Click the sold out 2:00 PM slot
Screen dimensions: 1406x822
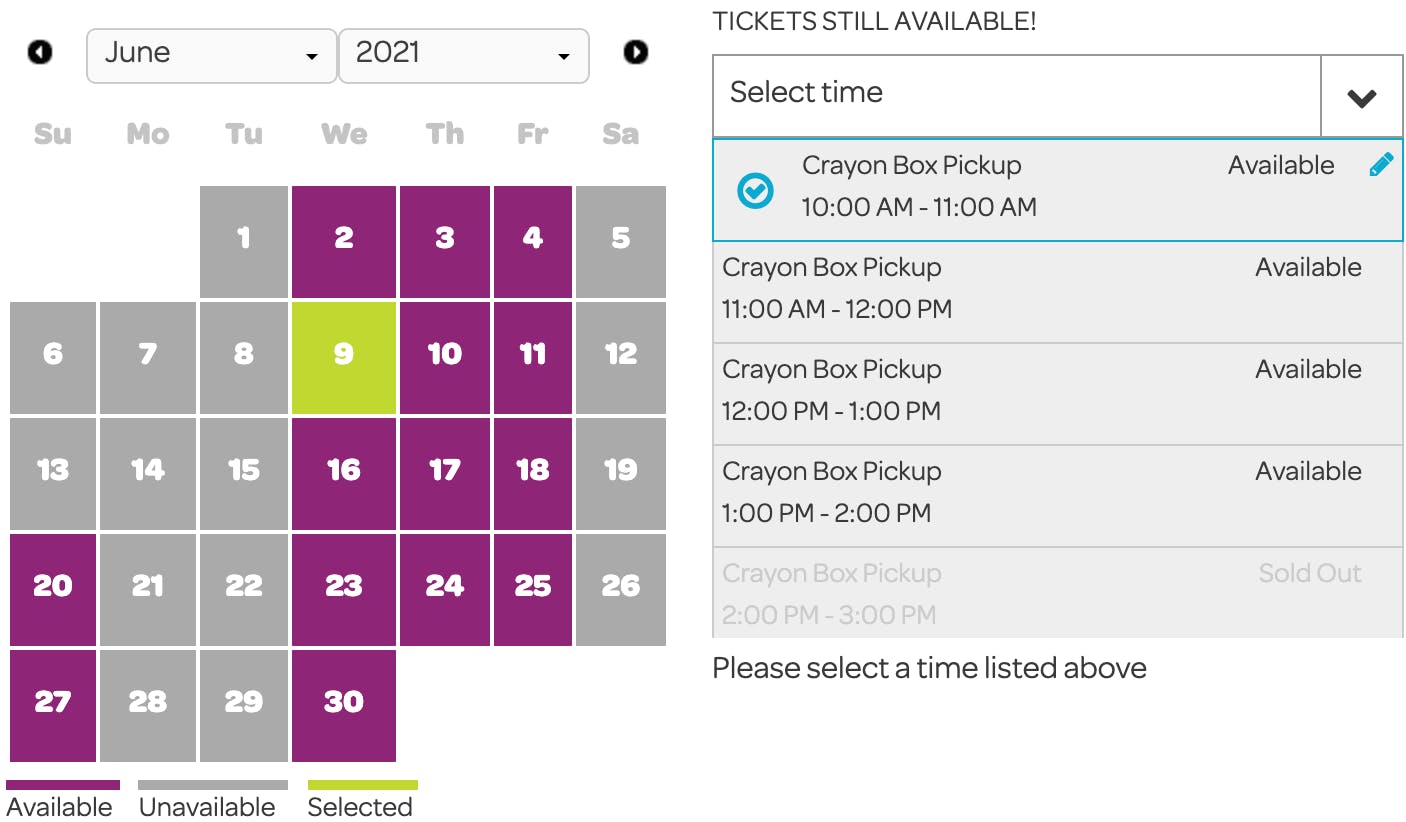pos(1057,593)
